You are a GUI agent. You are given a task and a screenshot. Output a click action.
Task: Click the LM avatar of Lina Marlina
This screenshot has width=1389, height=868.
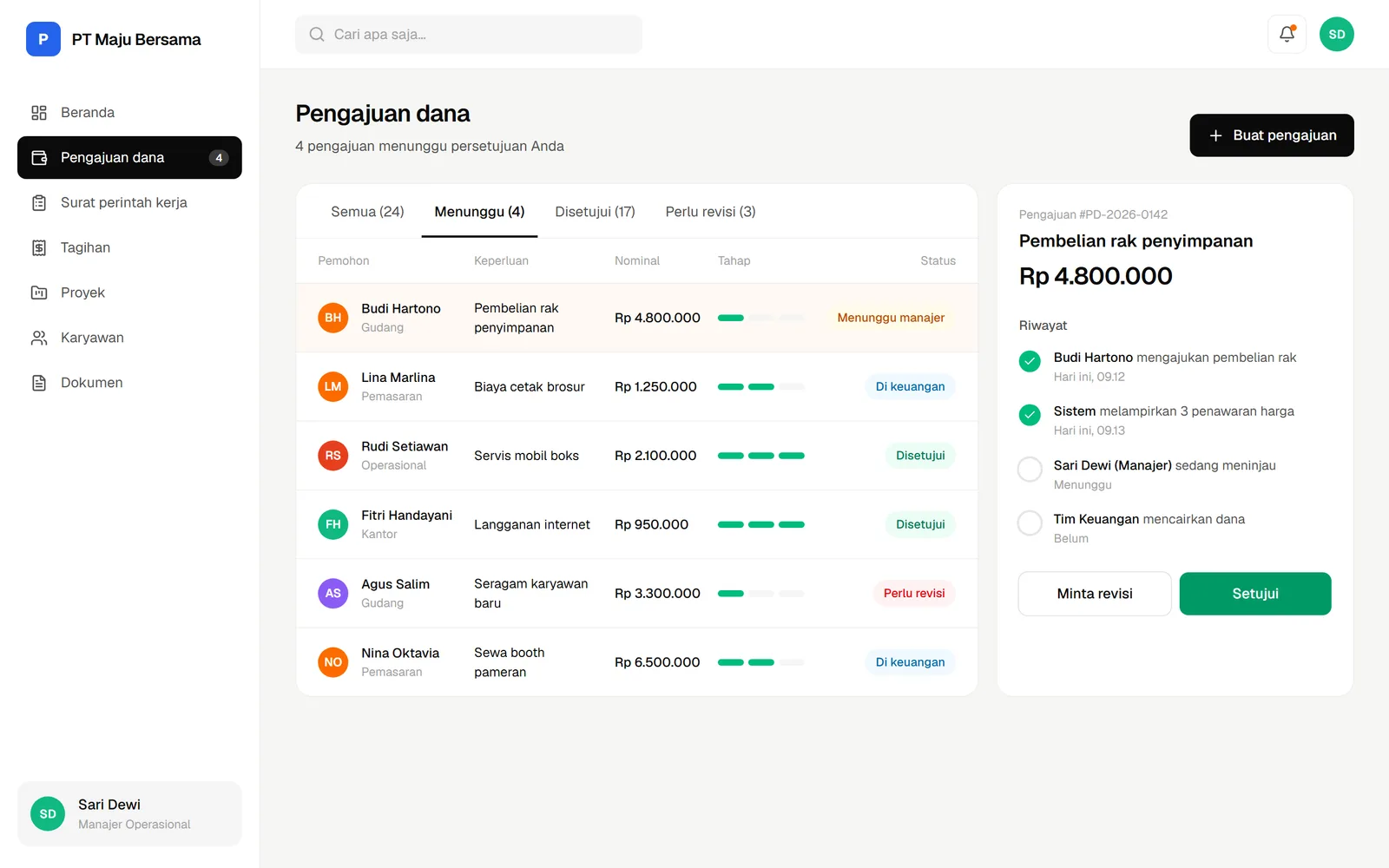[333, 386]
